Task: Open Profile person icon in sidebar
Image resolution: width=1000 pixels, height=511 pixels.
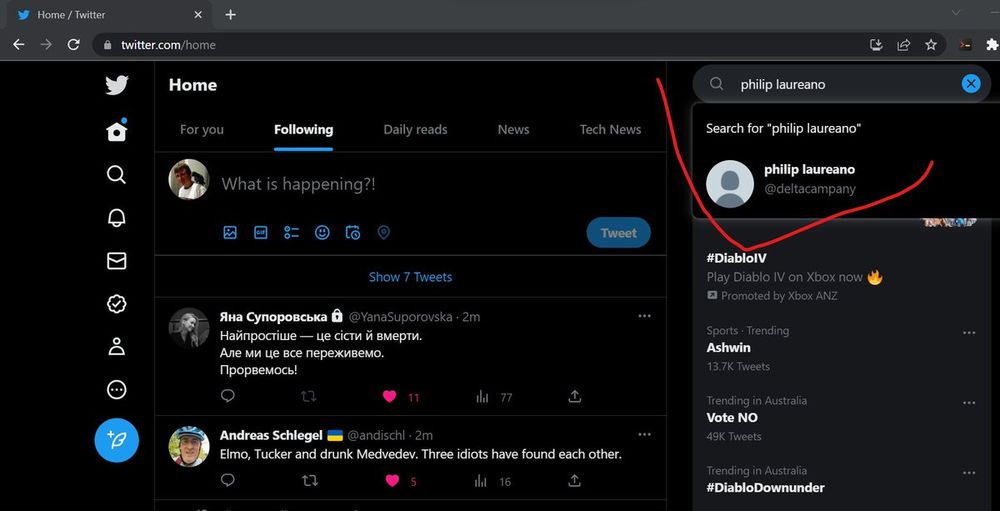Action: click(x=116, y=347)
